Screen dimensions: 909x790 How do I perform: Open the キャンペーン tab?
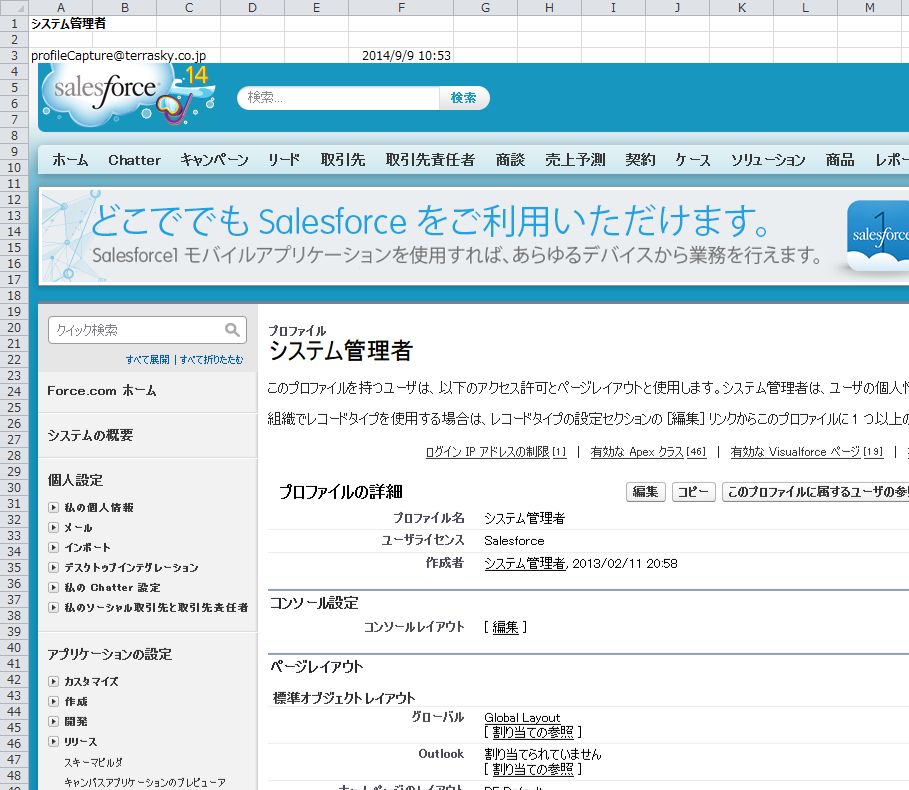tap(214, 160)
